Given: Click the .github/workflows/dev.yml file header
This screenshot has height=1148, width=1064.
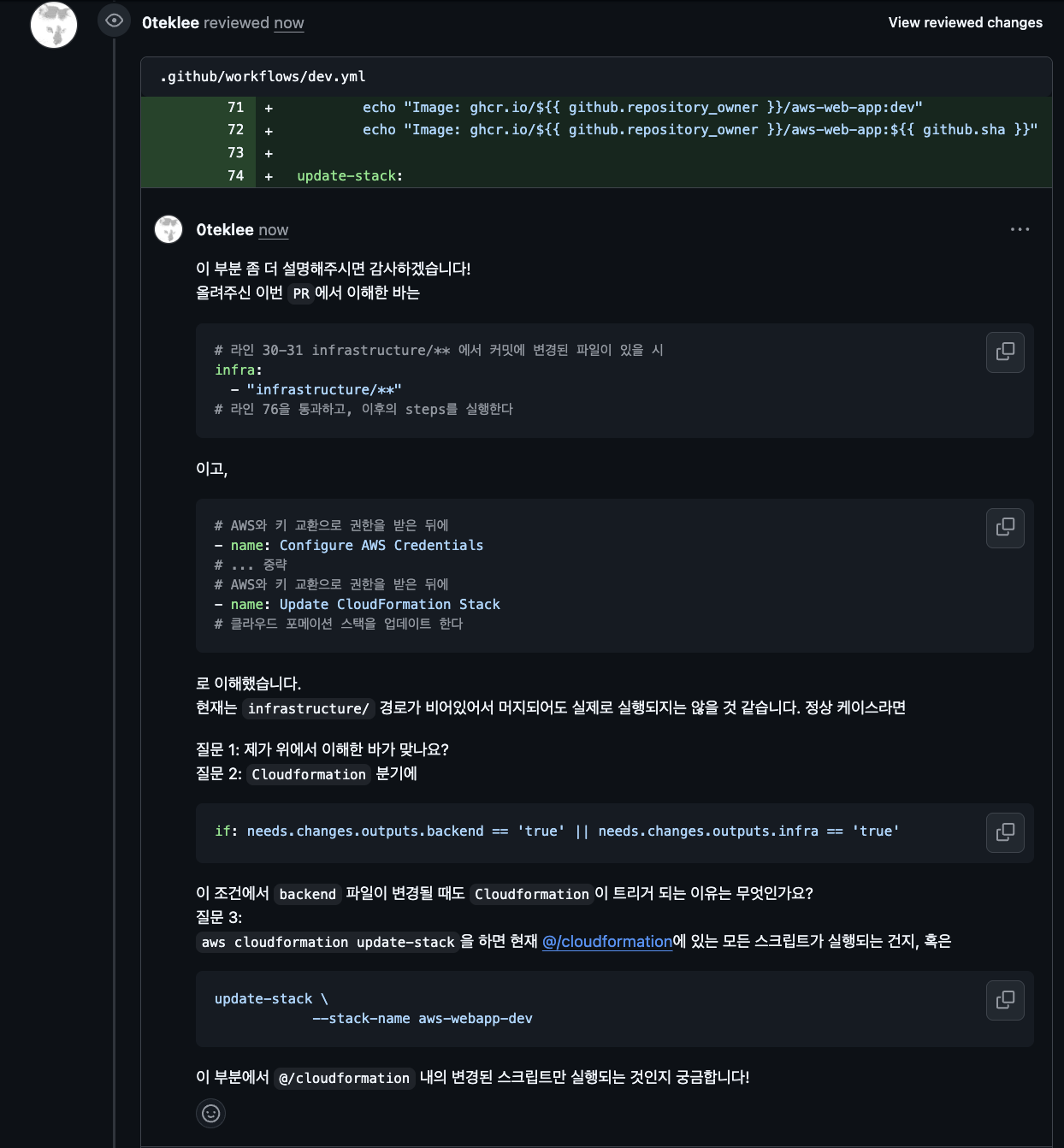Looking at the screenshot, I should pos(262,76).
